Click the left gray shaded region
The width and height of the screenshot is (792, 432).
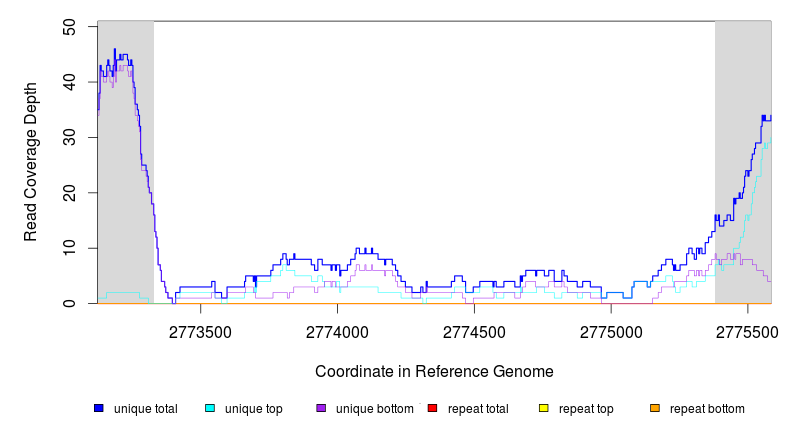125,200
